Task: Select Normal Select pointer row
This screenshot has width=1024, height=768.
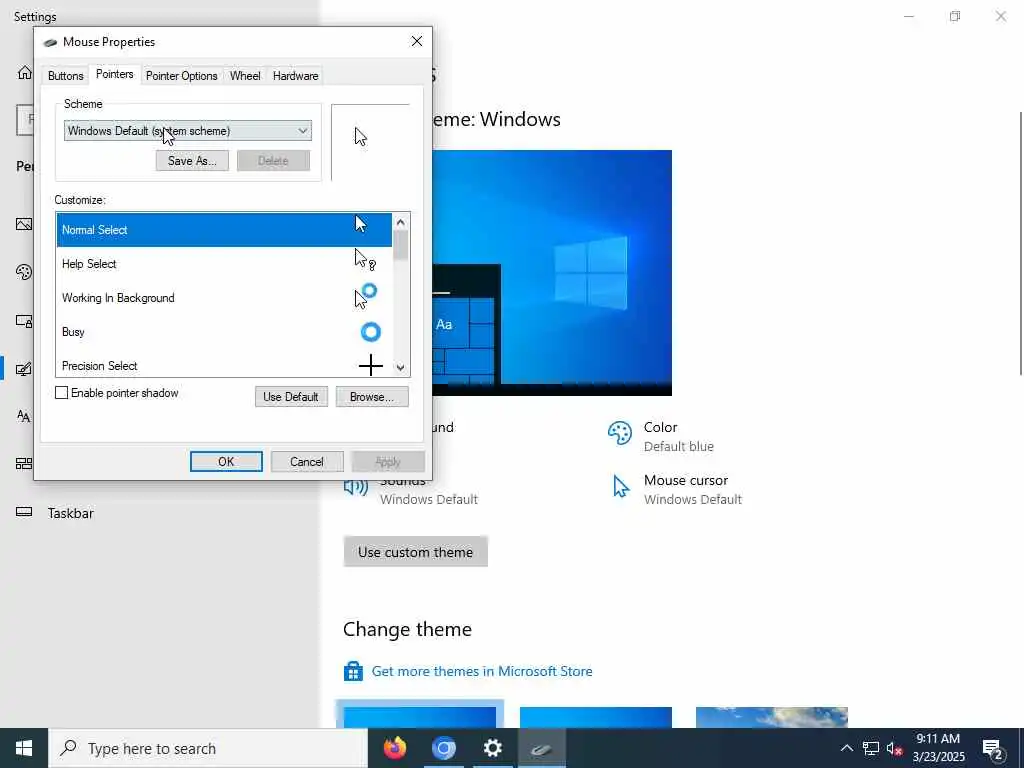Action: tap(224, 230)
